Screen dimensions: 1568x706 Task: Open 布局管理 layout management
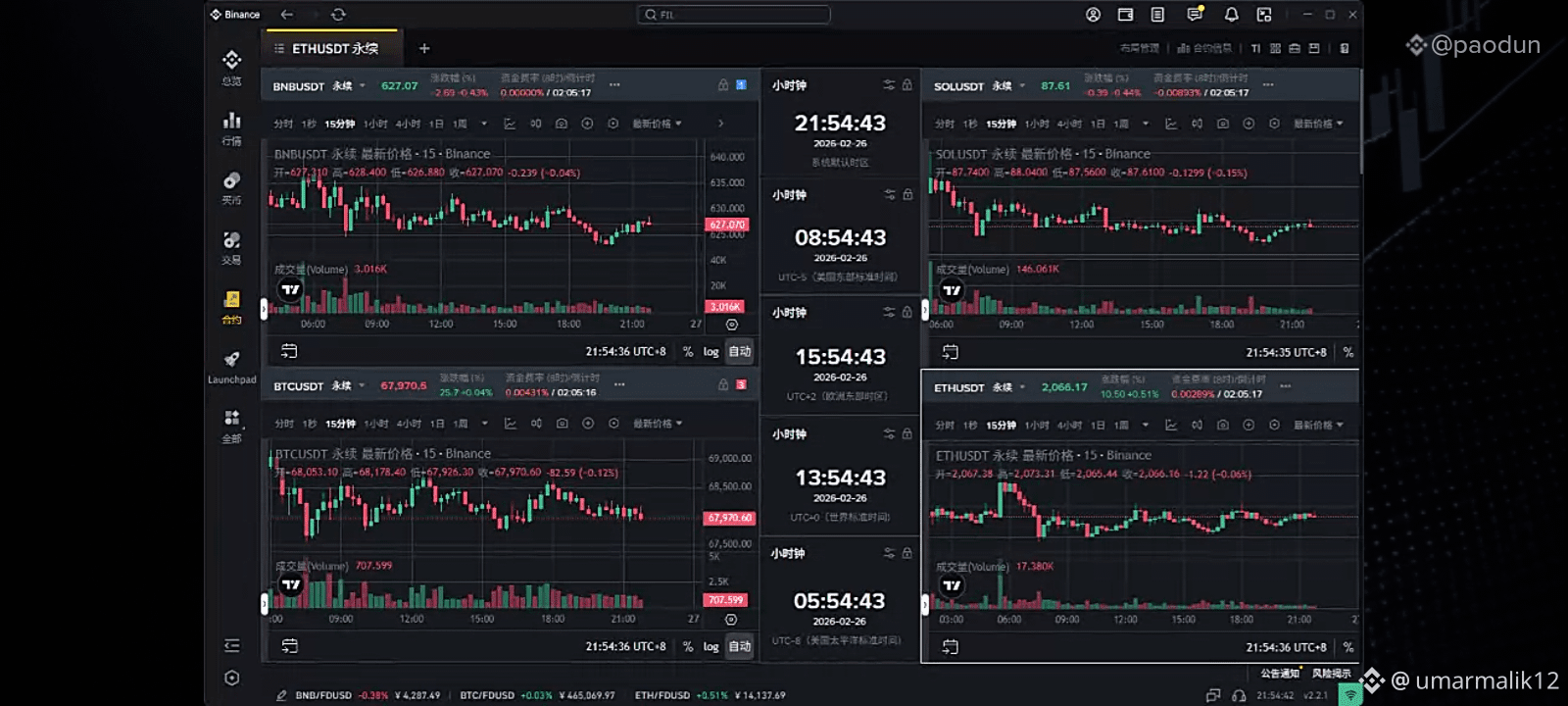pyautogui.click(x=1139, y=48)
